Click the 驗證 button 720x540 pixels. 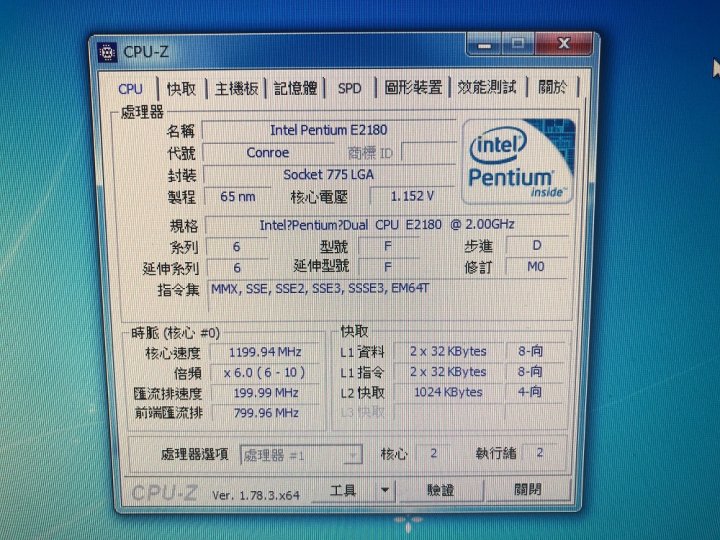coord(440,490)
